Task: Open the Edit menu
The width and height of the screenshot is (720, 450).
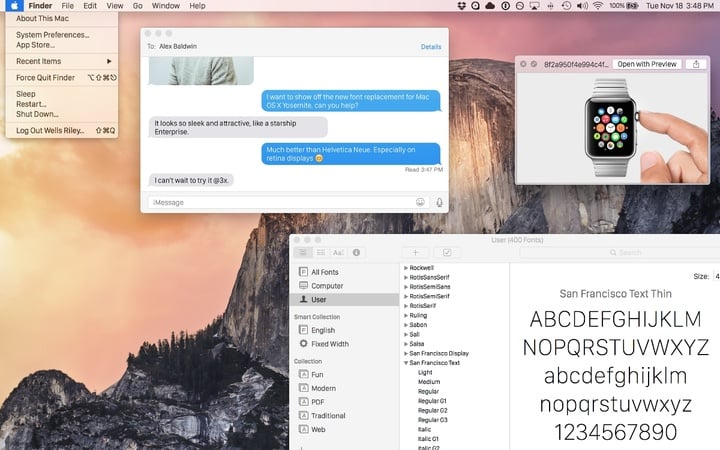Action: point(90,6)
